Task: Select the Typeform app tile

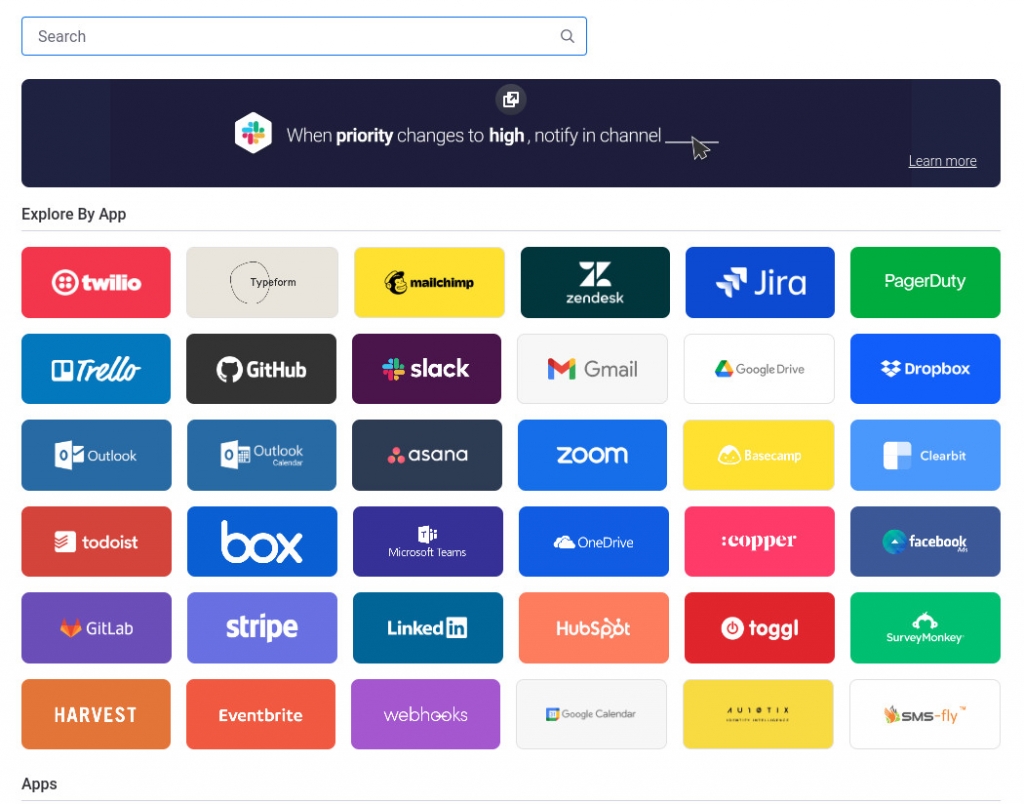Action: [x=262, y=282]
